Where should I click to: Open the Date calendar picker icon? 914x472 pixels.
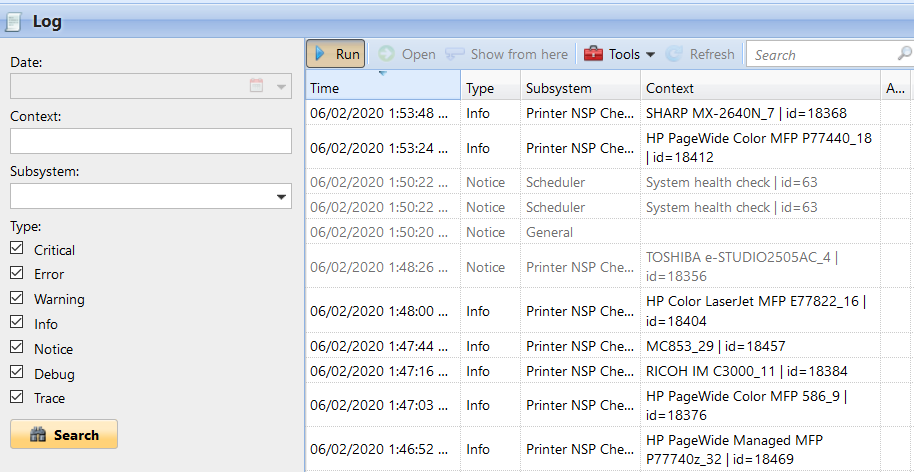[x=256, y=86]
